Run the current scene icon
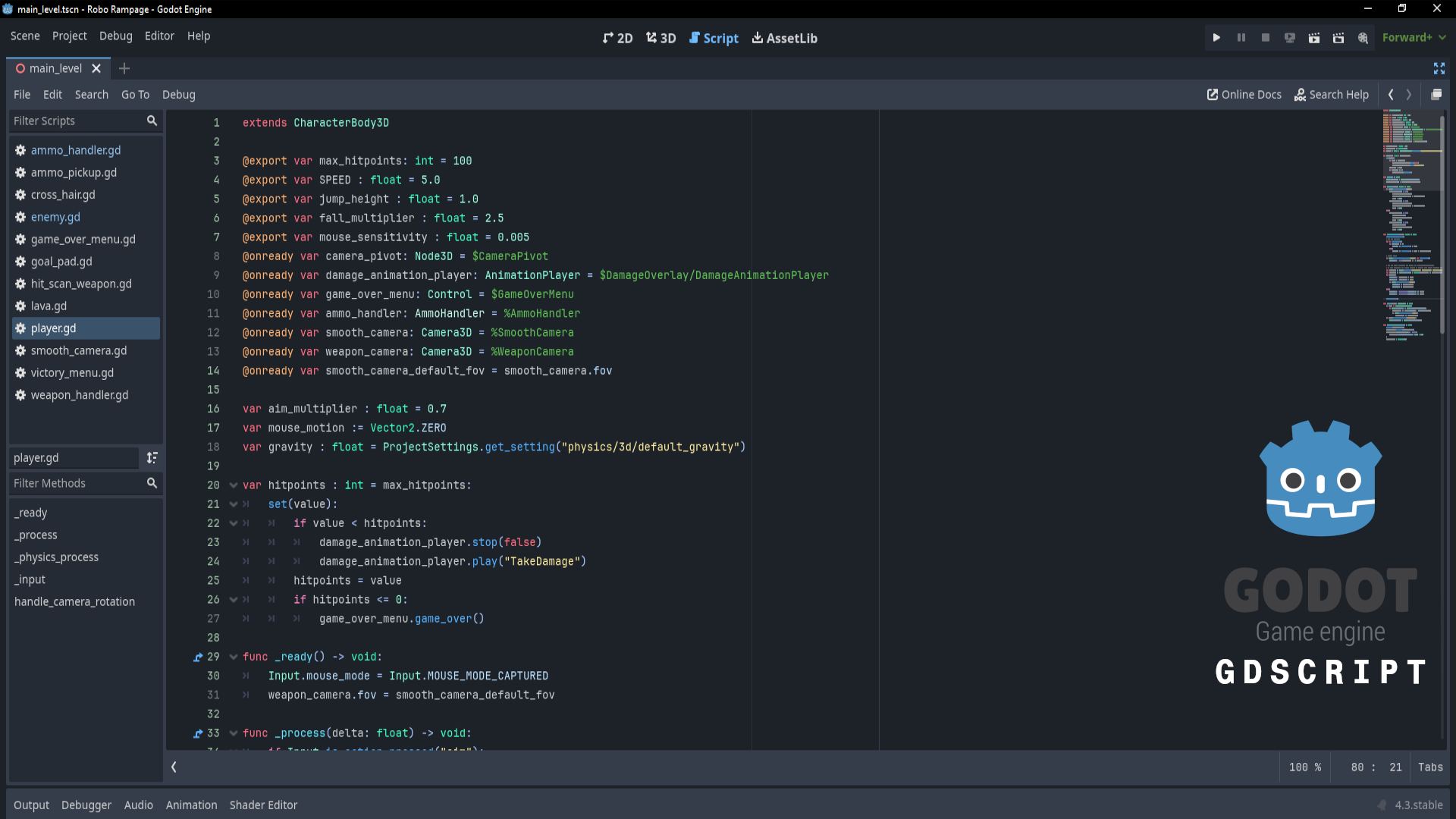The image size is (1456, 819). (1314, 38)
